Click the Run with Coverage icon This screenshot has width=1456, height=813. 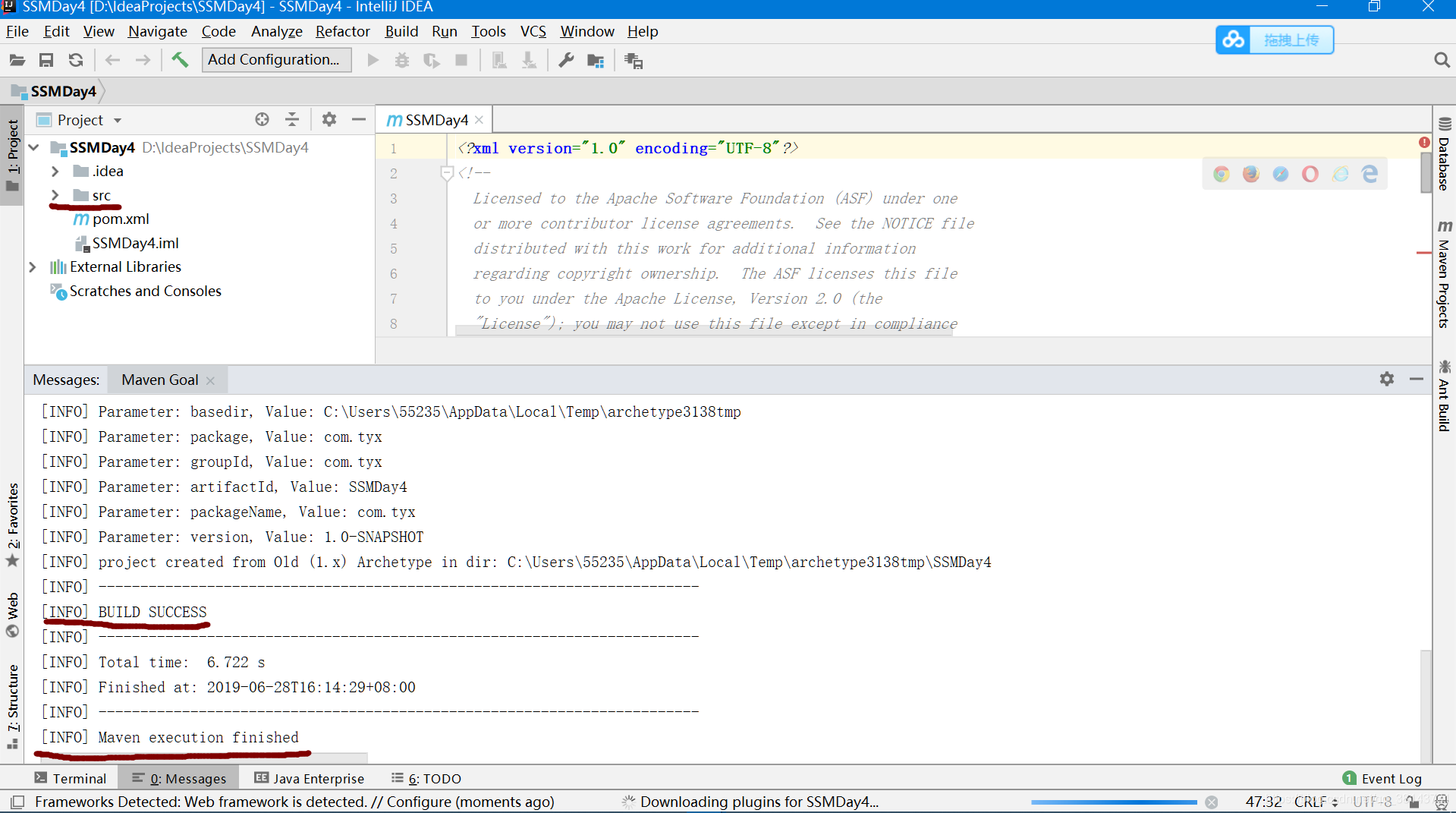coord(432,60)
